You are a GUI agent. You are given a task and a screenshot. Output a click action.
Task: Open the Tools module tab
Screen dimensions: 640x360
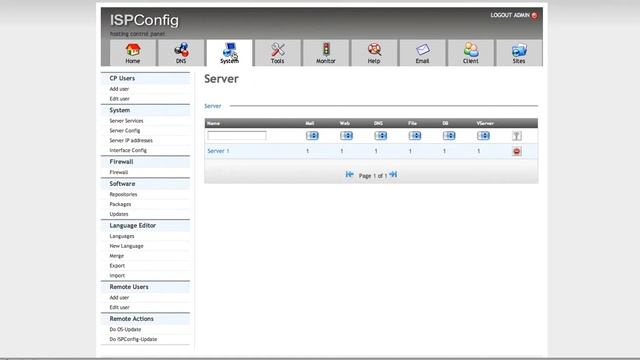tap(278, 53)
